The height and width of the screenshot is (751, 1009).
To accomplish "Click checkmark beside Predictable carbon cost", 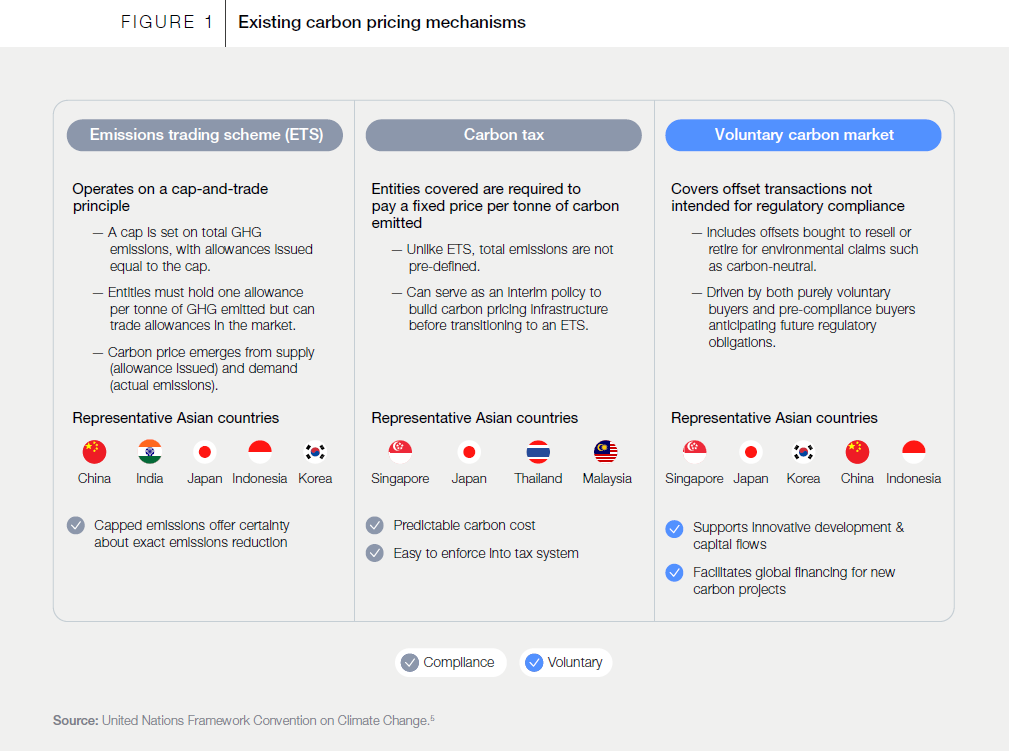I will [375, 525].
